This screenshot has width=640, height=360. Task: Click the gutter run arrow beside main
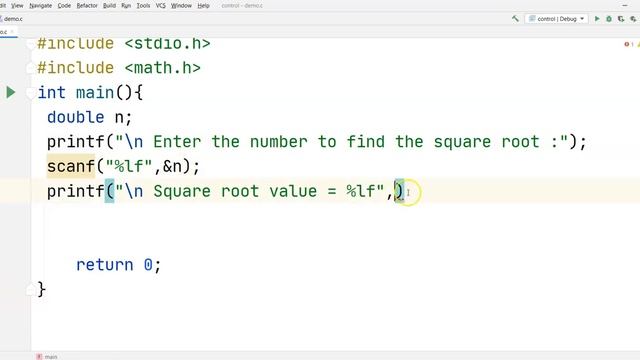pyautogui.click(x=11, y=92)
